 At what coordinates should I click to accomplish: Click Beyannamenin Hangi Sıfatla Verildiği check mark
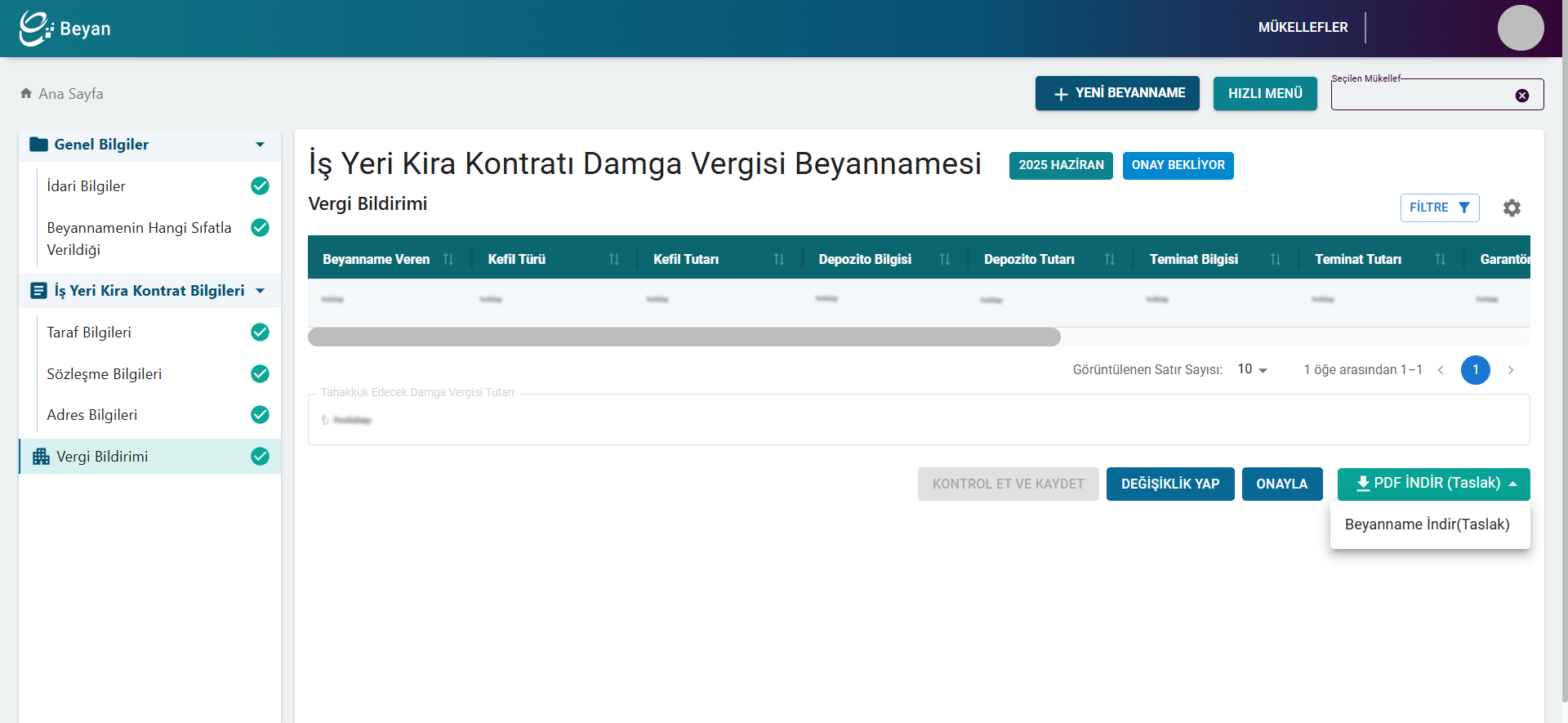pyautogui.click(x=260, y=228)
